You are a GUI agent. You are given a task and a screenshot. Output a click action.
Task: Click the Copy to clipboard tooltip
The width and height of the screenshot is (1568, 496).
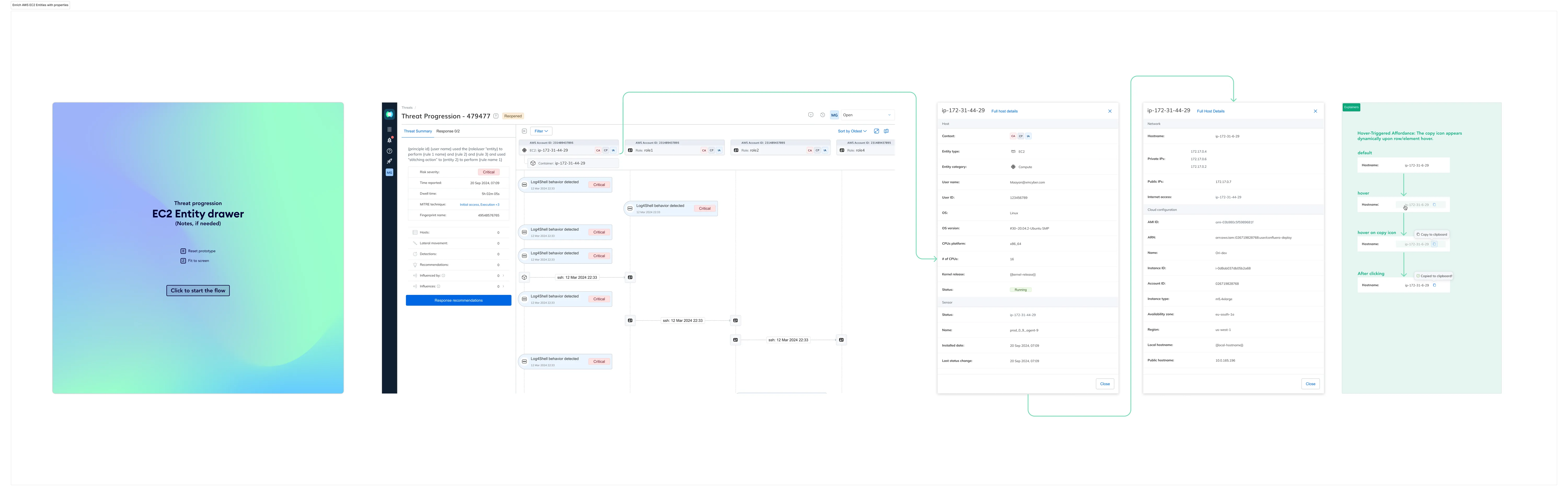[x=1432, y=234]
